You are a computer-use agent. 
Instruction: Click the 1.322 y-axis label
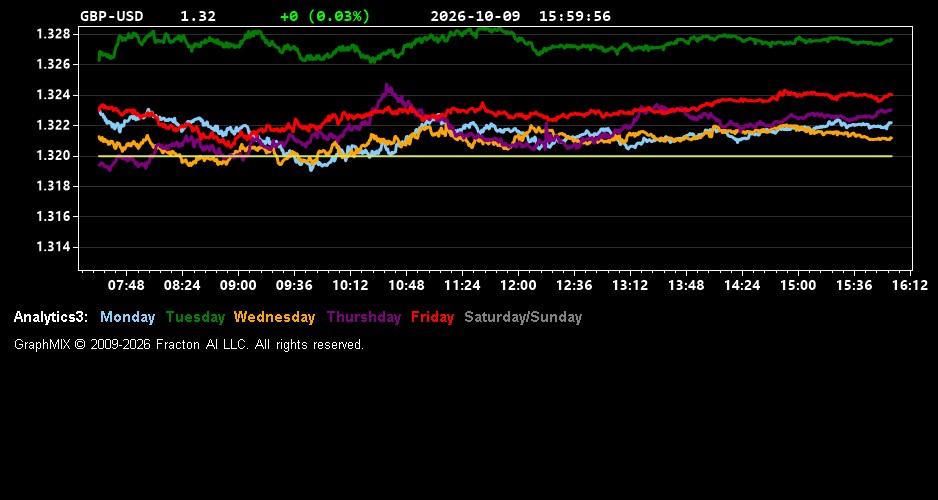54,125
